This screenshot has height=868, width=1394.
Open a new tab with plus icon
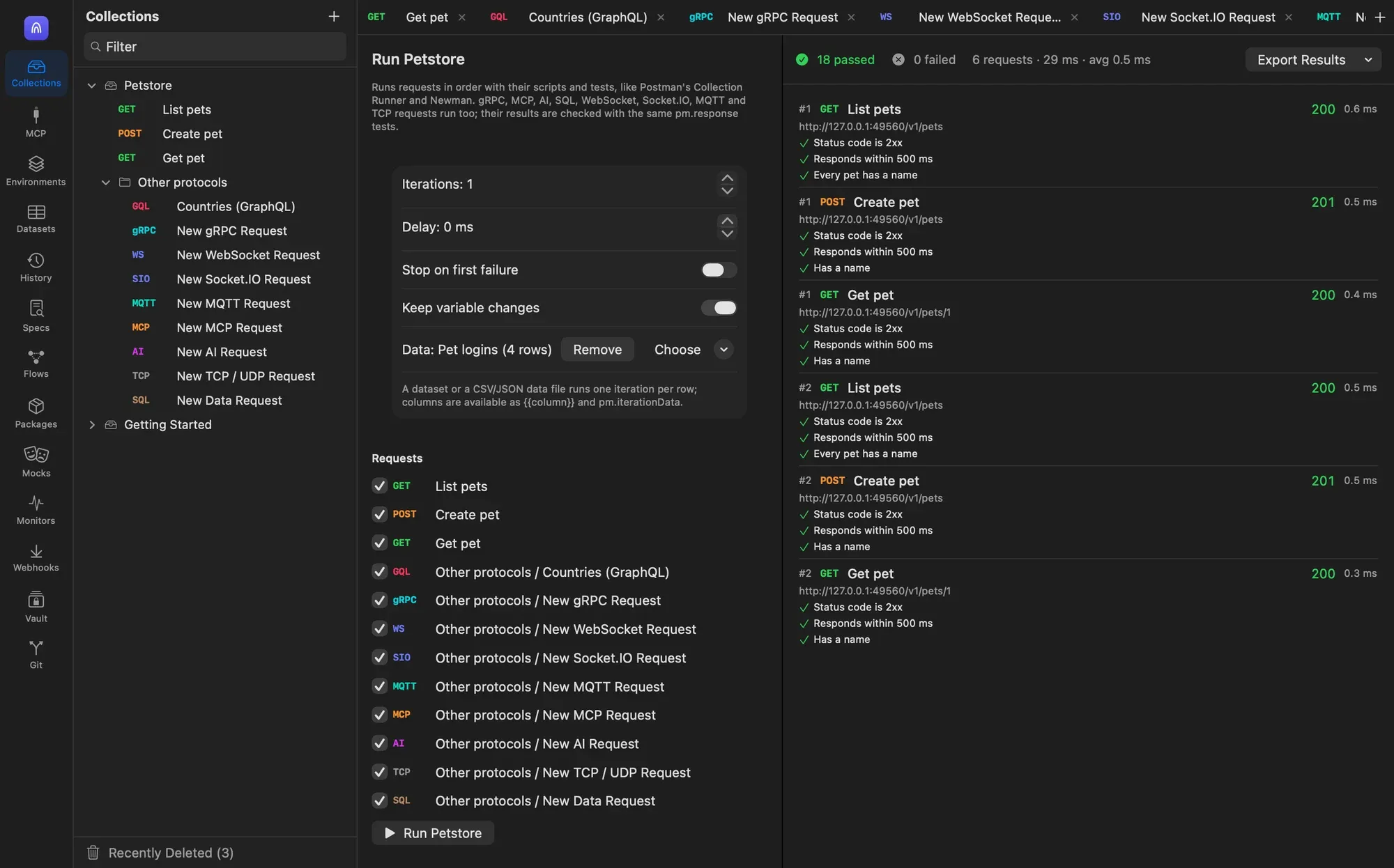pos(1379,17)
